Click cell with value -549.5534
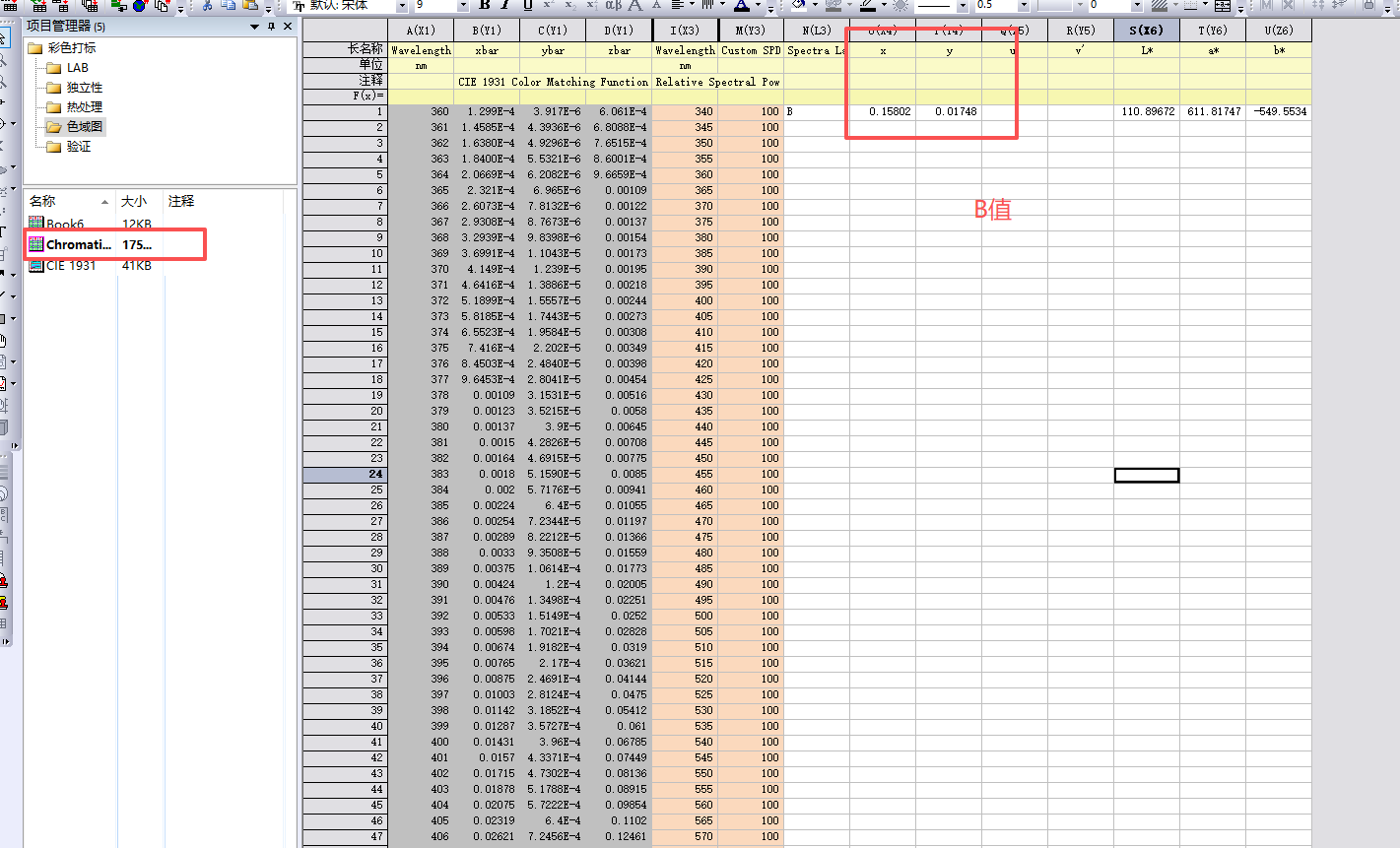1400x848 pixels. (1279, 111)
